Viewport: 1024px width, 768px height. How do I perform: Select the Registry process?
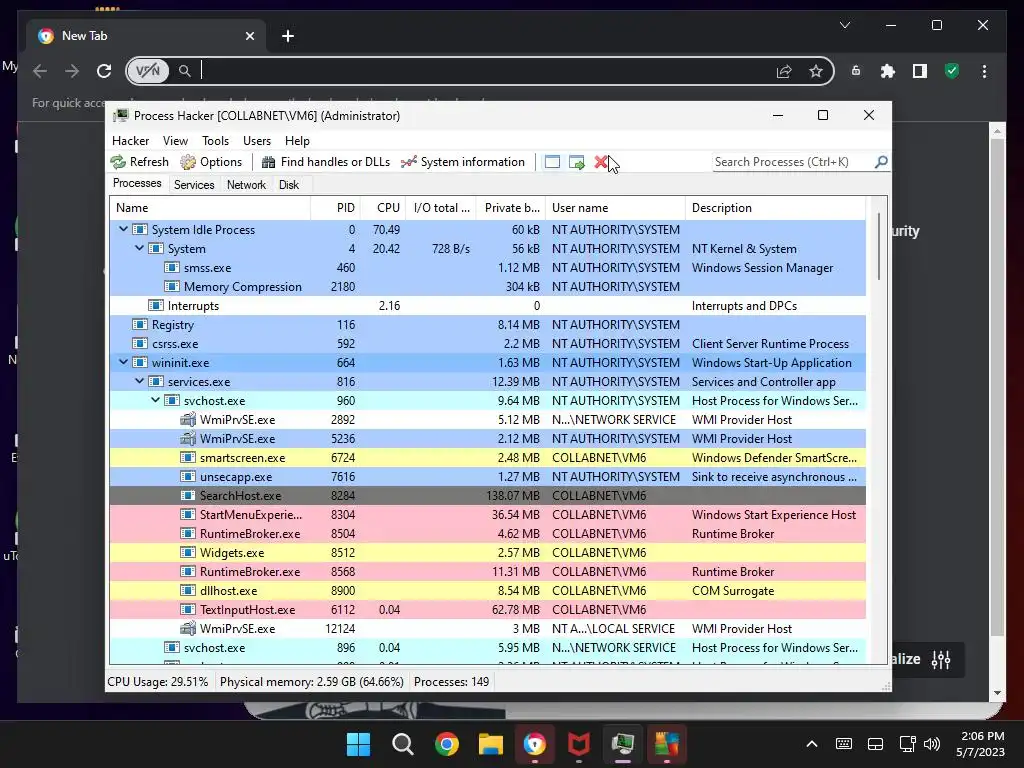coord(488,325)
